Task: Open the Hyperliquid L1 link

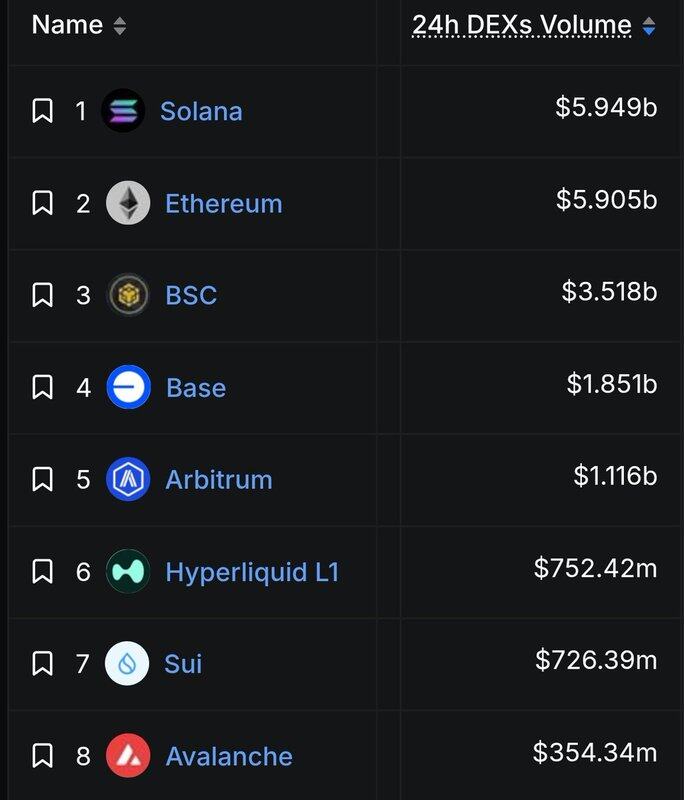Action: click(x=252, y=572)
